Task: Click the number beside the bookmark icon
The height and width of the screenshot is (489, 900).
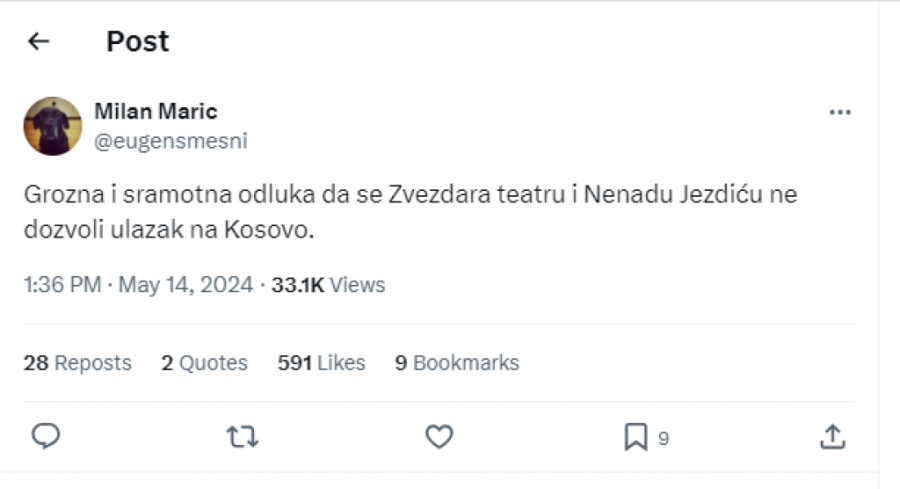Action: coord(663,437)
